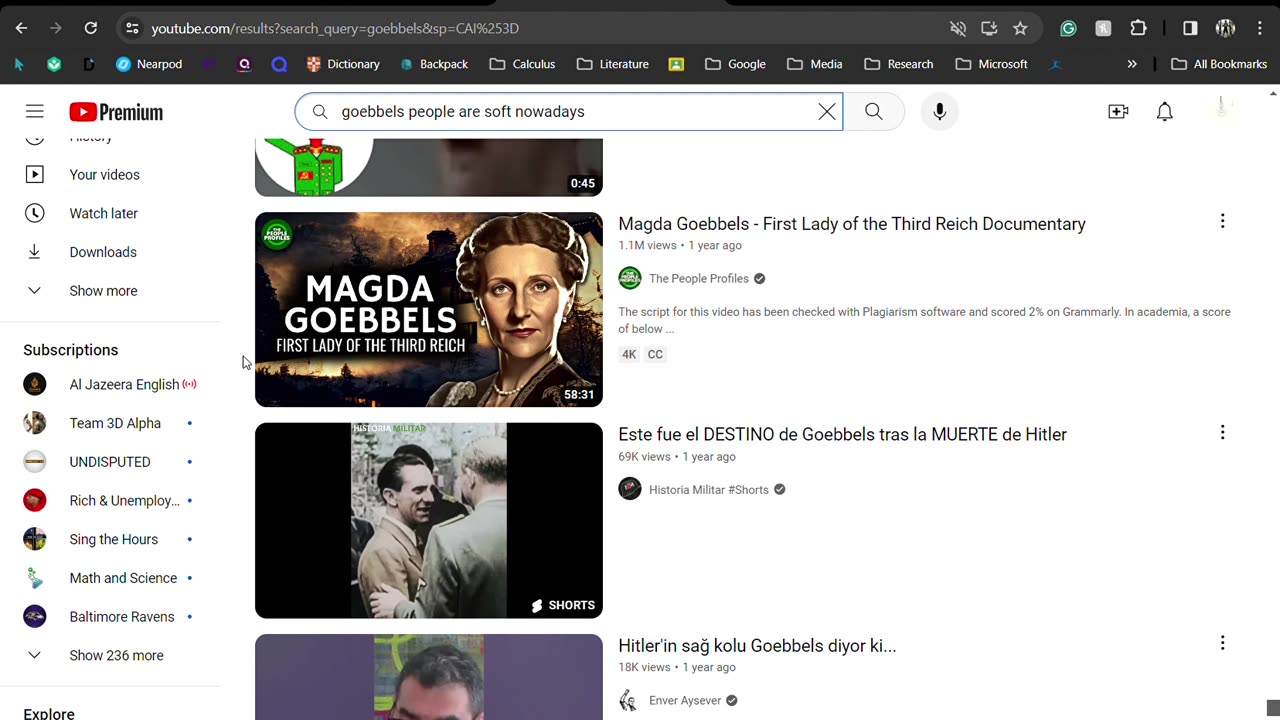Open the Backpack bookmark
The width and height of the screenshot is (1280, 720).
click(x=434, y=64)
